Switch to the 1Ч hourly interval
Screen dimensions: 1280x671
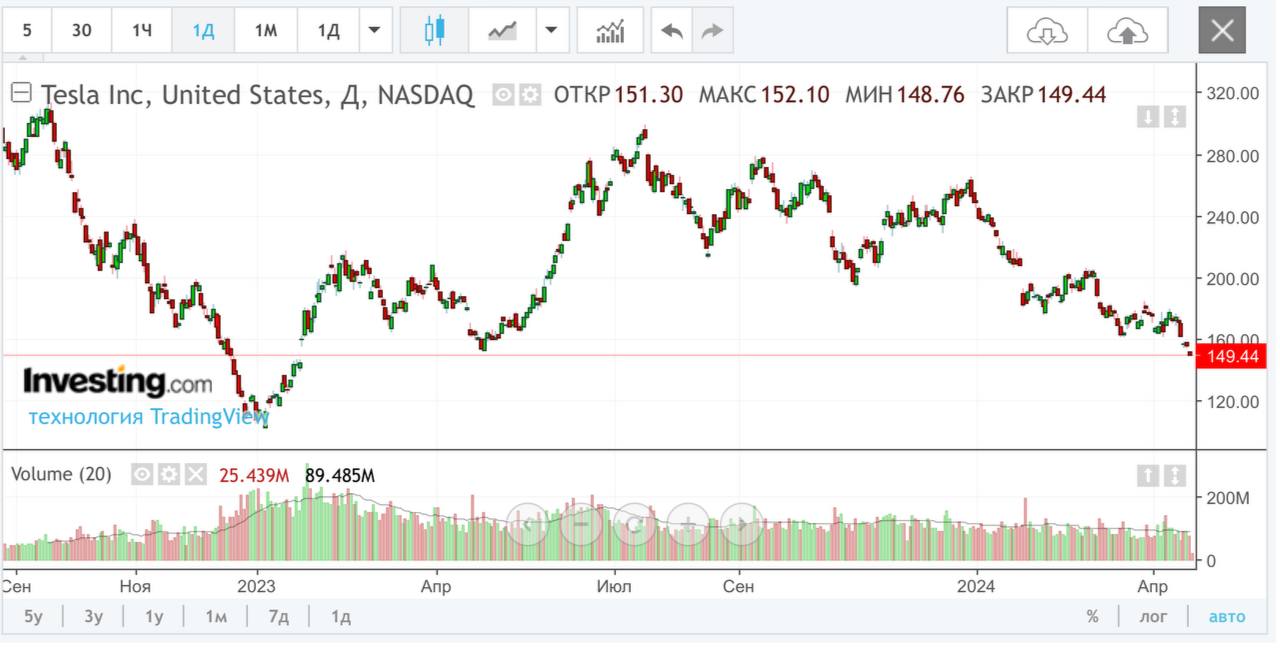142,30
